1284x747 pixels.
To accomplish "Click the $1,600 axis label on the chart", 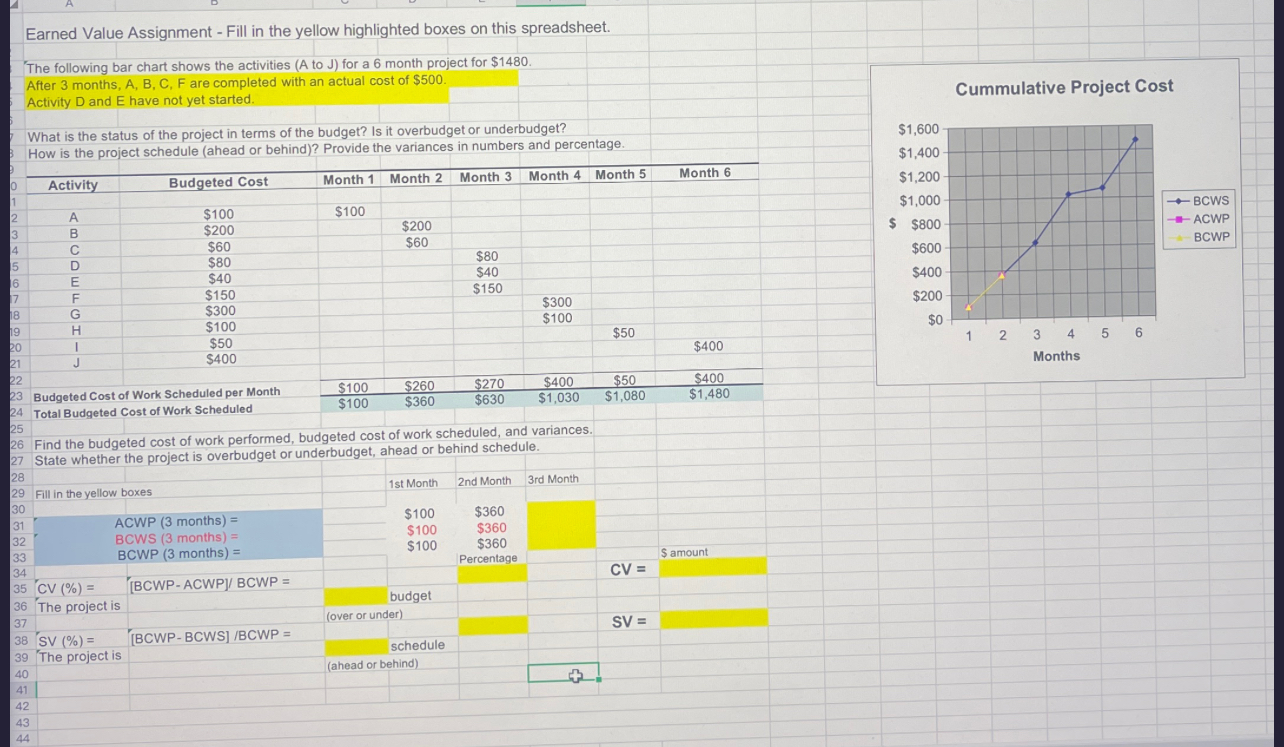I will click(921, 128).
